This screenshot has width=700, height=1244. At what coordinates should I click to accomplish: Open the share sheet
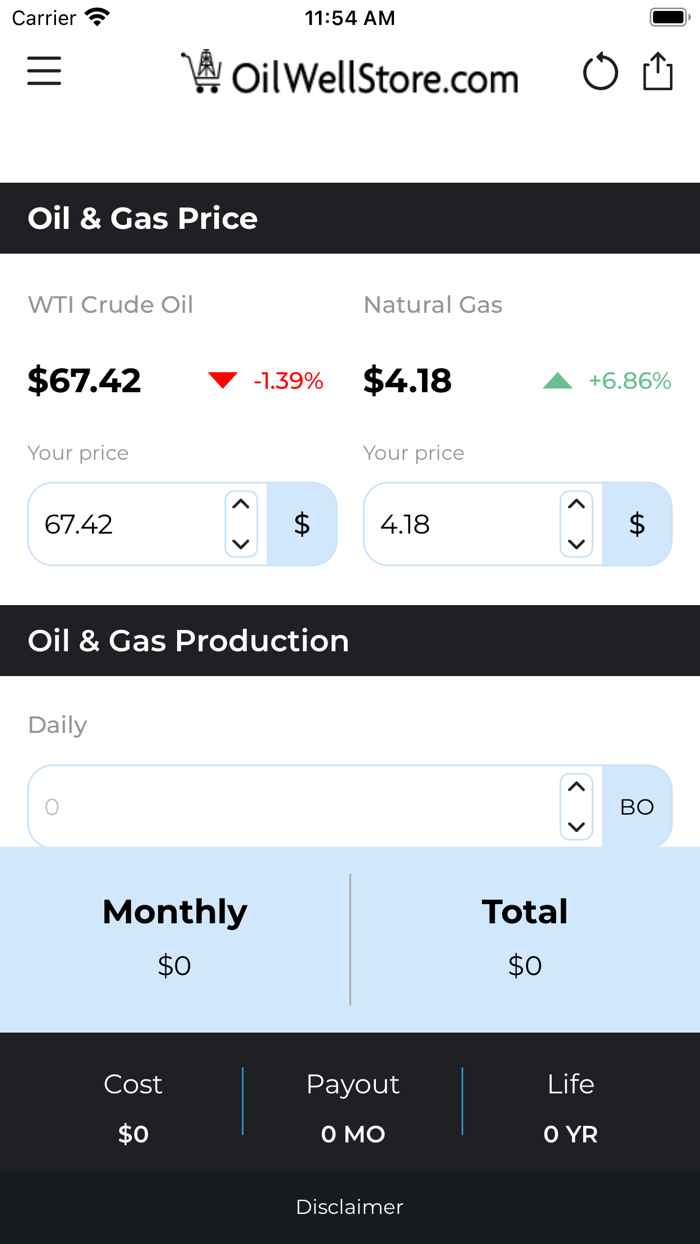pyautogui.click(x=657, y=71)
